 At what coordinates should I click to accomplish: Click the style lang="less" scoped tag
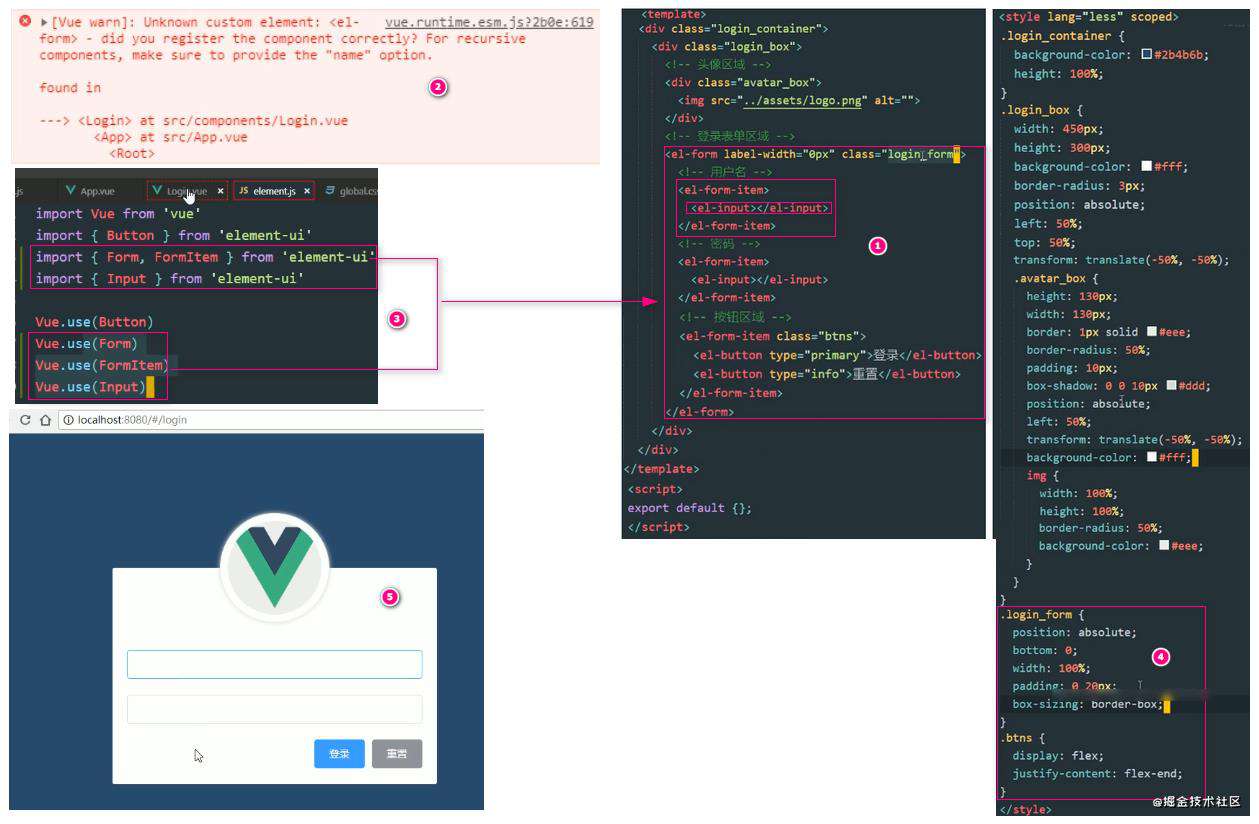[1089, 17]
